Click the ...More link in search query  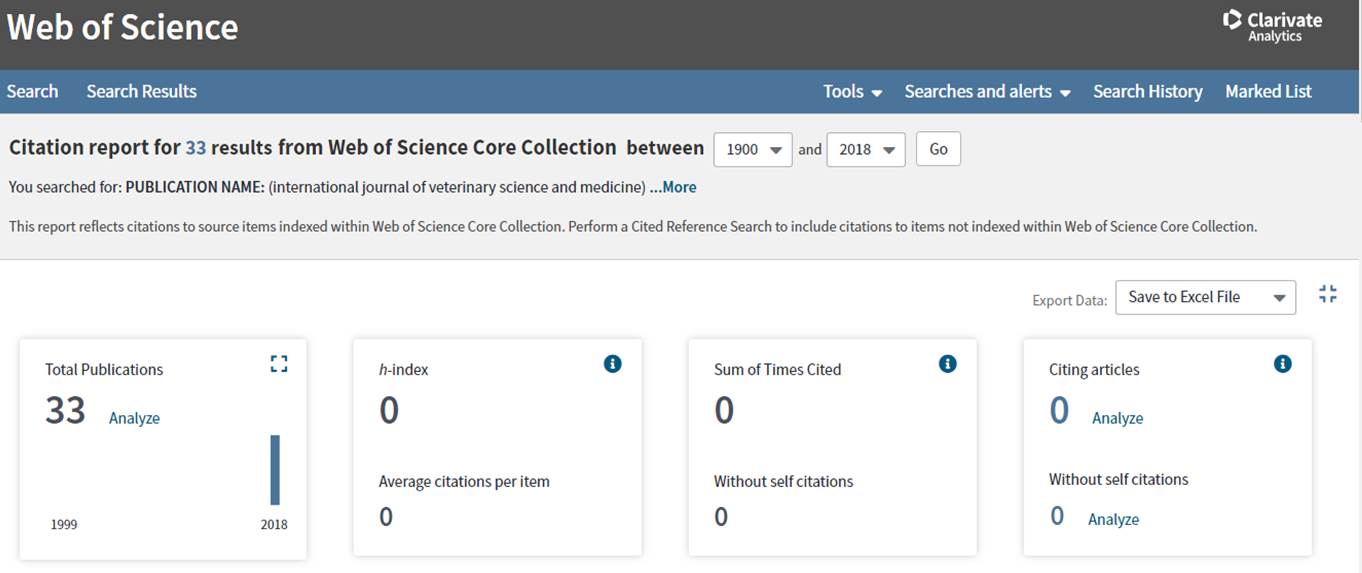(x=673, y=187)
